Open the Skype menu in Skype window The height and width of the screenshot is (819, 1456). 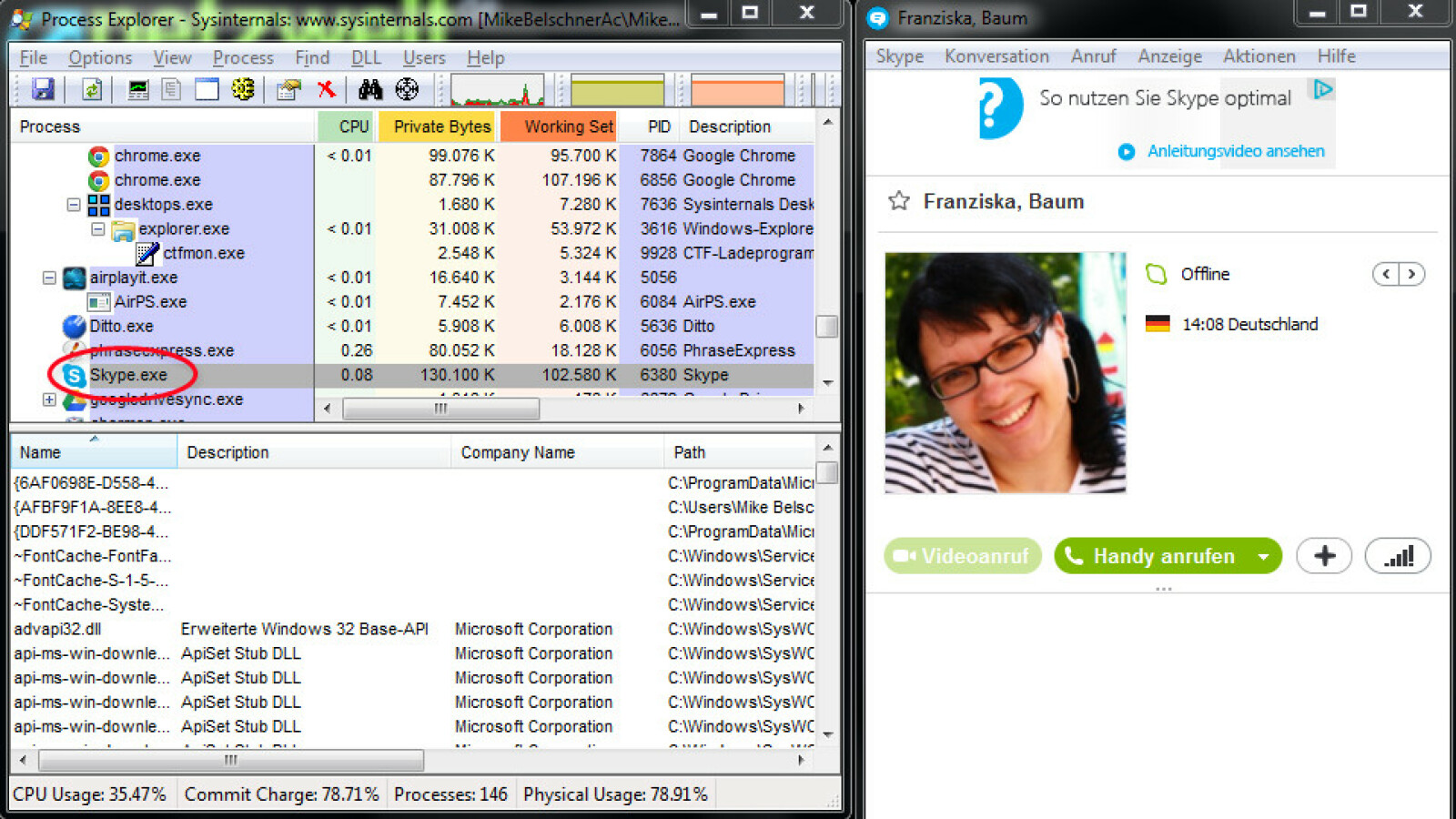pos(900,56)
